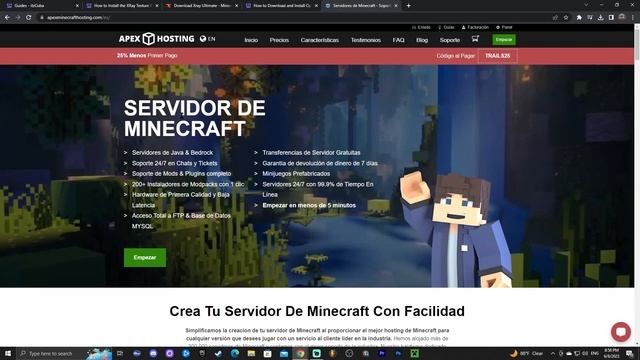
Task: Open Photoshop from the taskbar
Action: pos(398,353)
